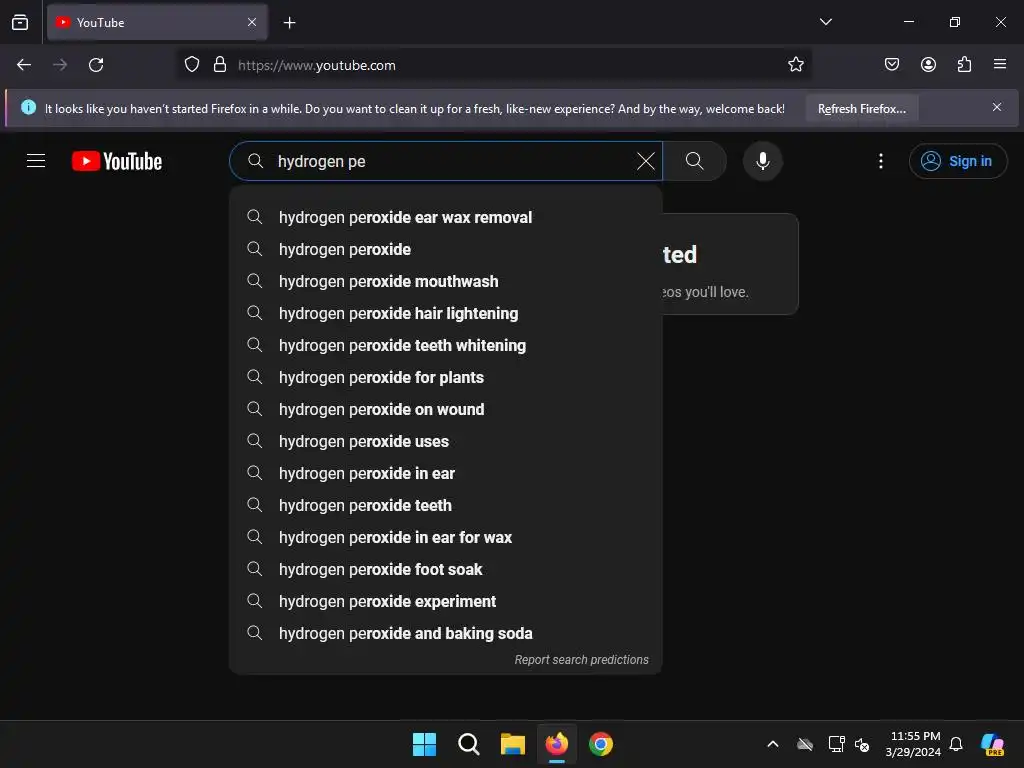Click the Refresh Firefox... button
1024x768 pixels.
pos(861,108)
